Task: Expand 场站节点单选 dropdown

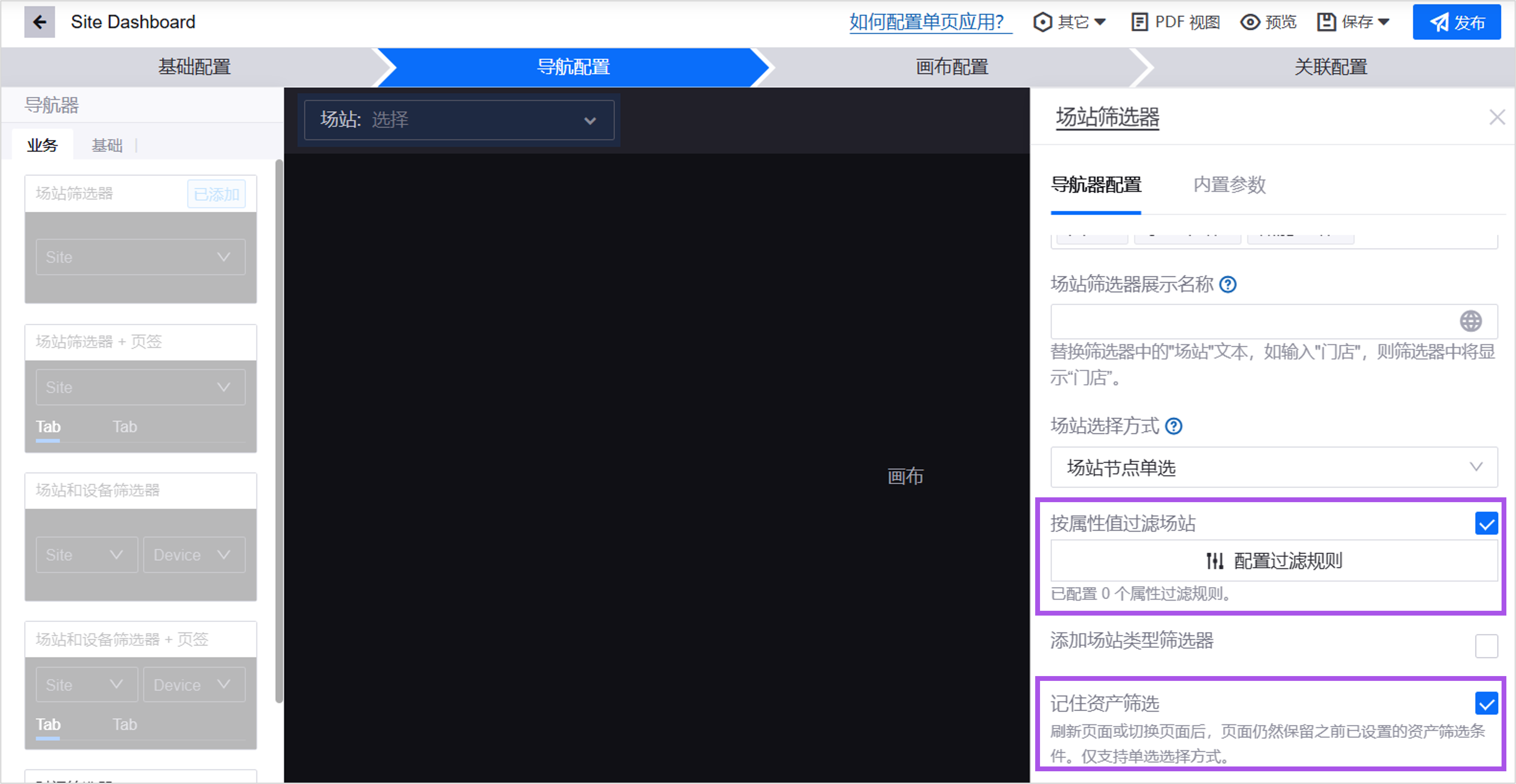Action: pos(1274,467)
